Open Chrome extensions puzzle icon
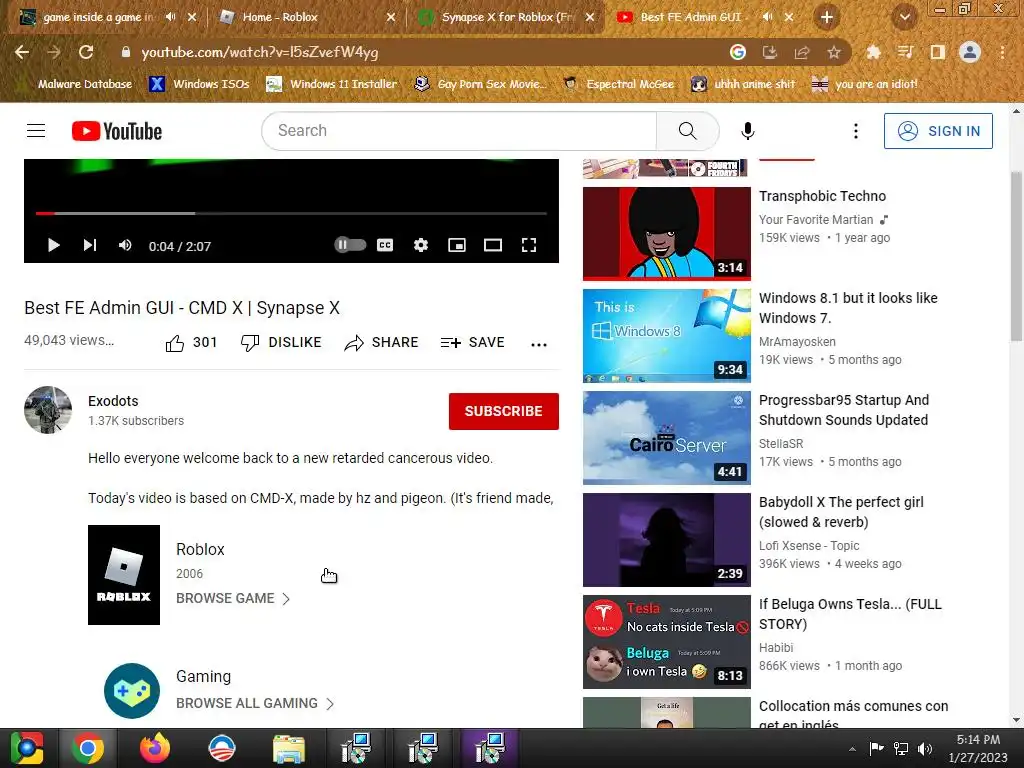The image size is (1024, 768). pos(873,52)
